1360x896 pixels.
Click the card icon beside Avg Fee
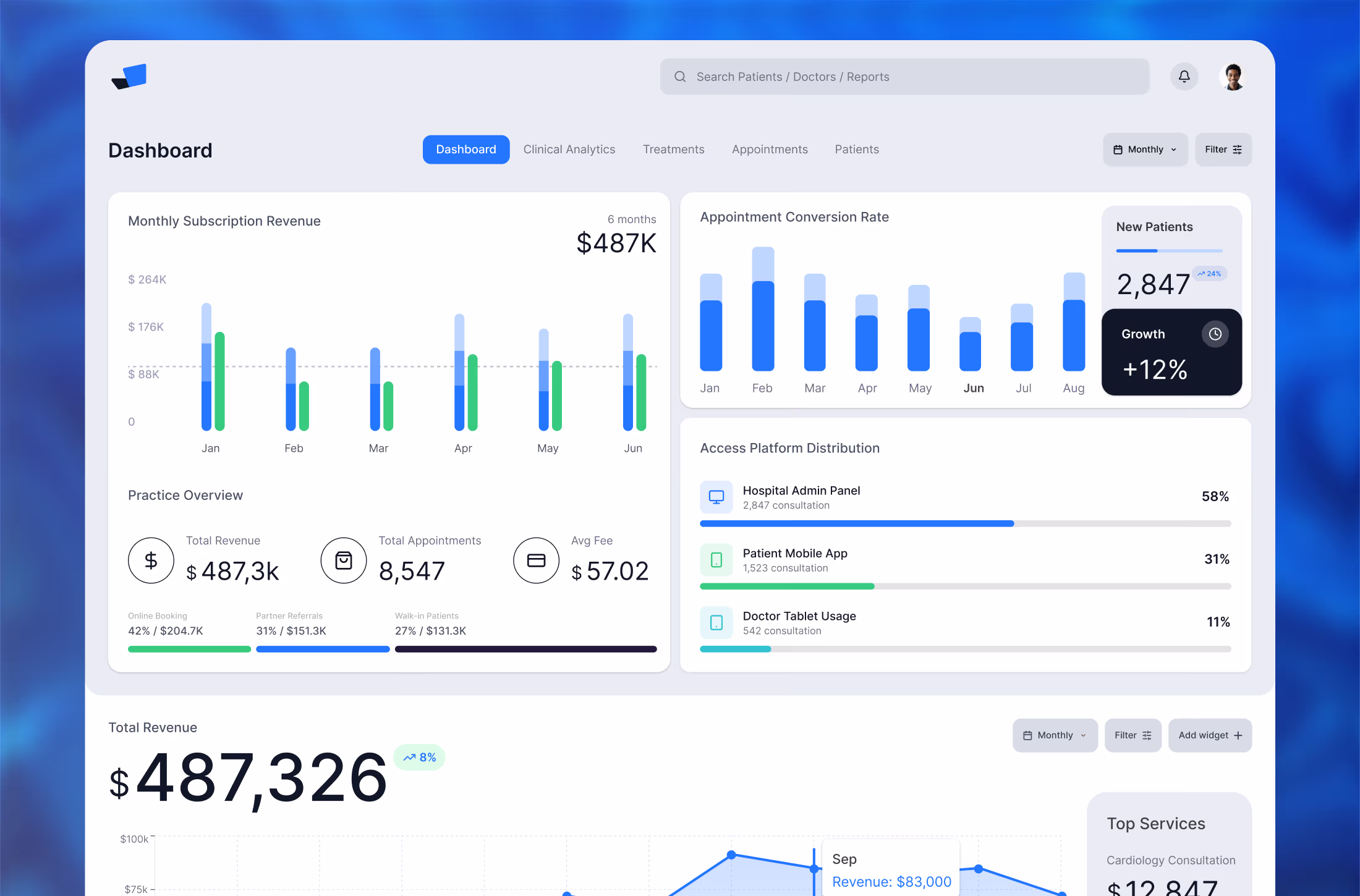click(536, 560)
